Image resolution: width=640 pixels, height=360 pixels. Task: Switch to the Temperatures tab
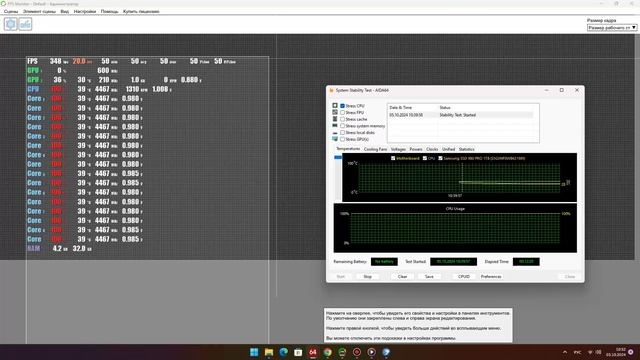click(x=348, y=149)
